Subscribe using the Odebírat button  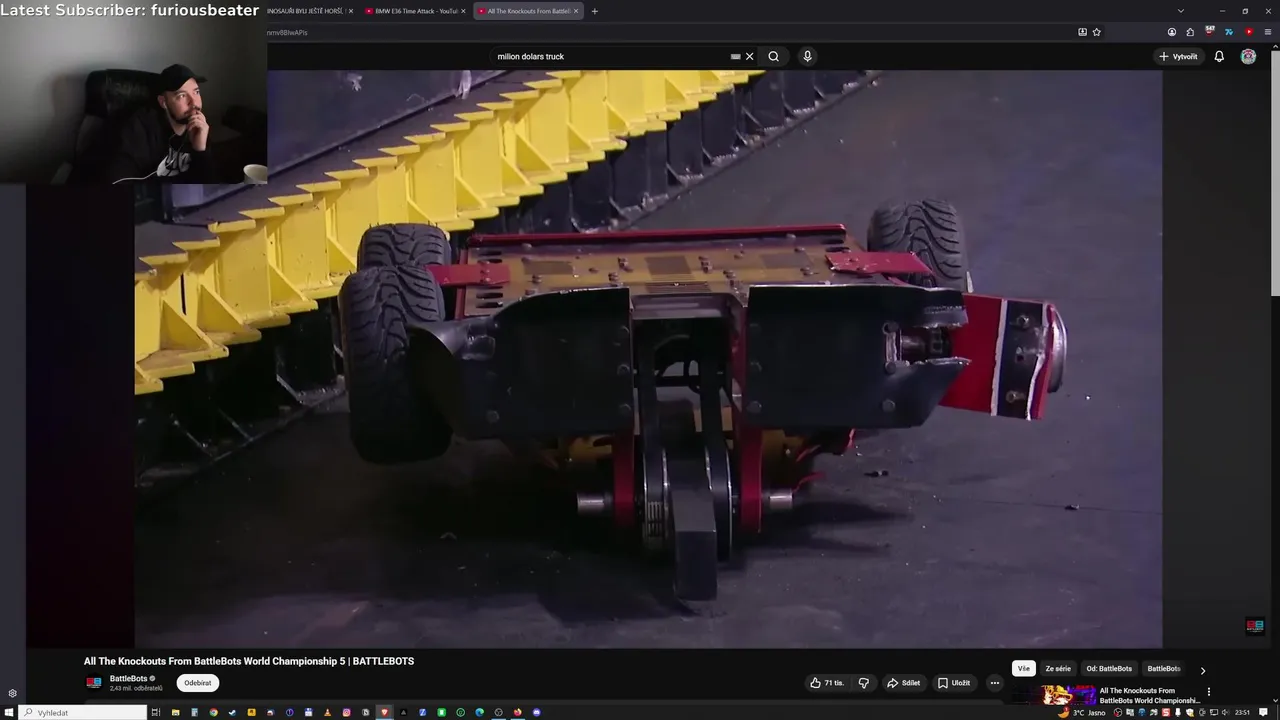coord(198,683)
